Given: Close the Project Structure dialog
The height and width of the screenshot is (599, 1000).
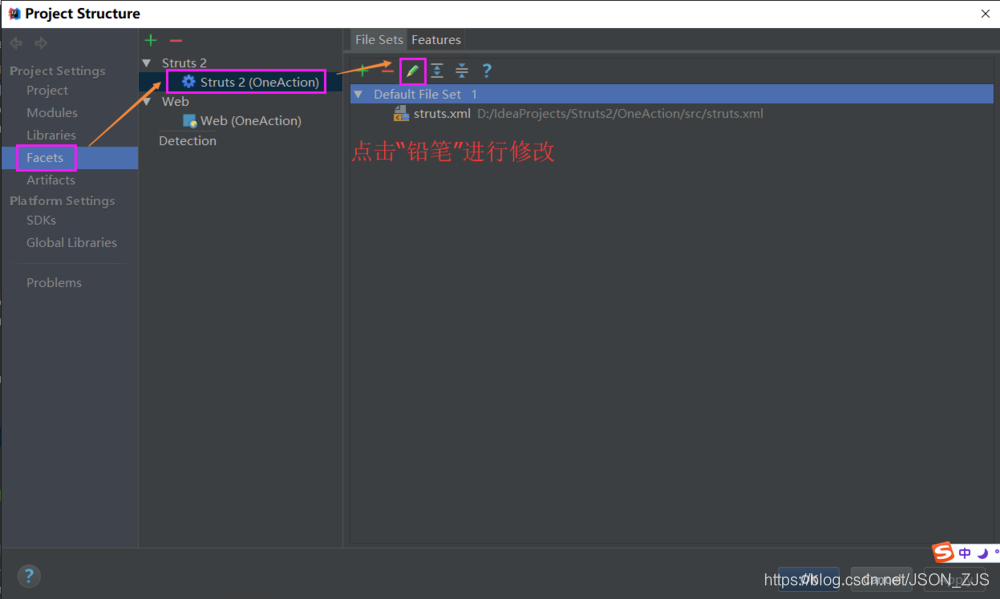Looking at the screenshot, I should click(985, 13).
